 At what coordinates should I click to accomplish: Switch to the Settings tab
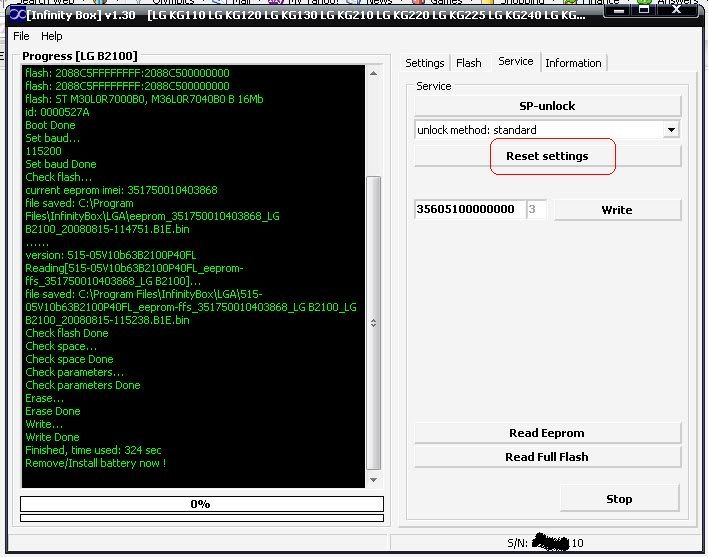[x=425, y=63]
